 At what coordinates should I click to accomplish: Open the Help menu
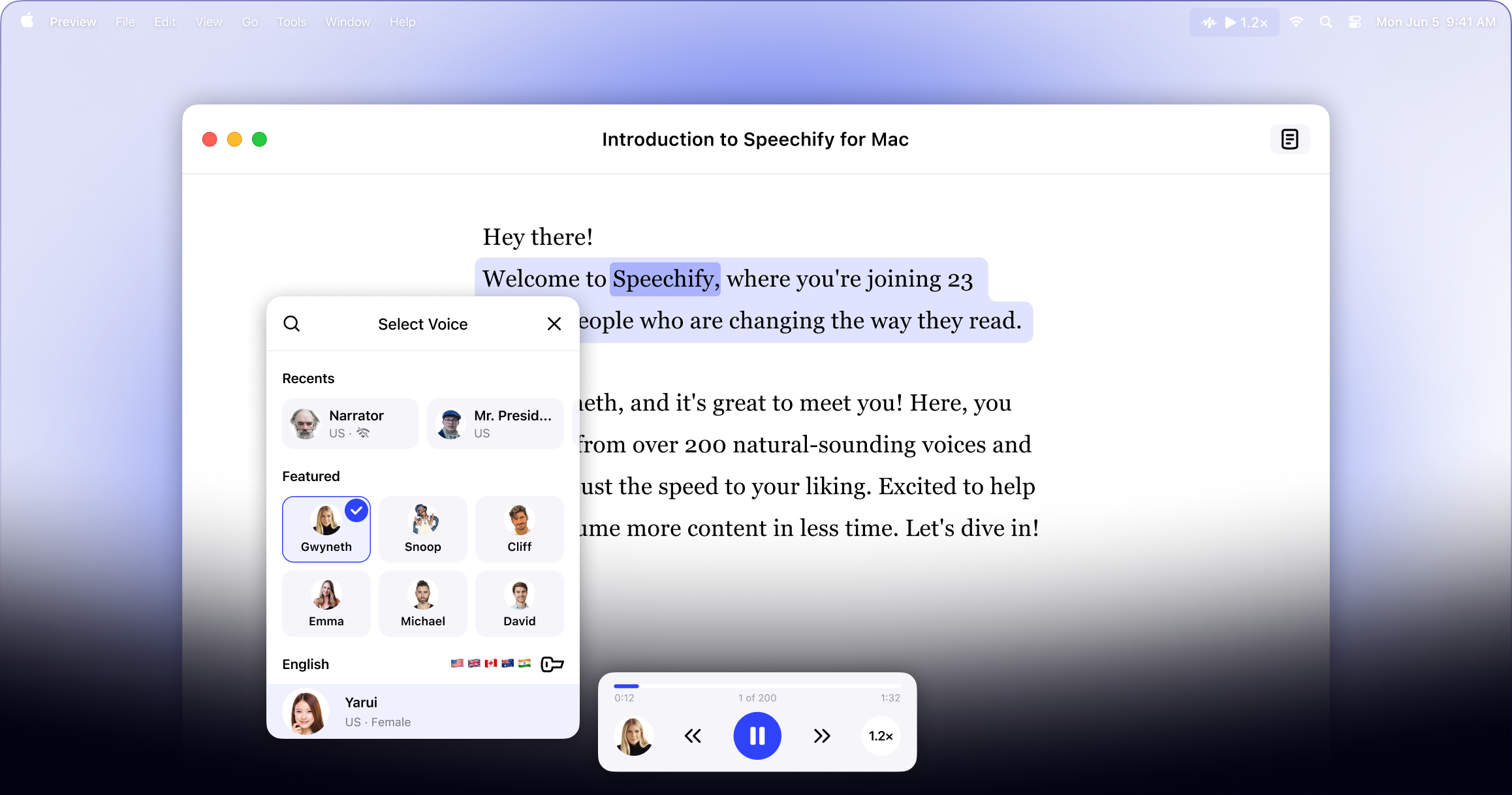(403, 22)
